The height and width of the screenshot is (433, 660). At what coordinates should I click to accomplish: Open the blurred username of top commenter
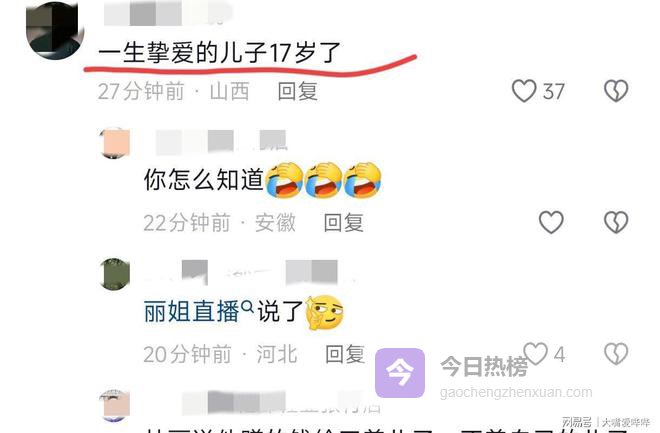coord(168,13)
